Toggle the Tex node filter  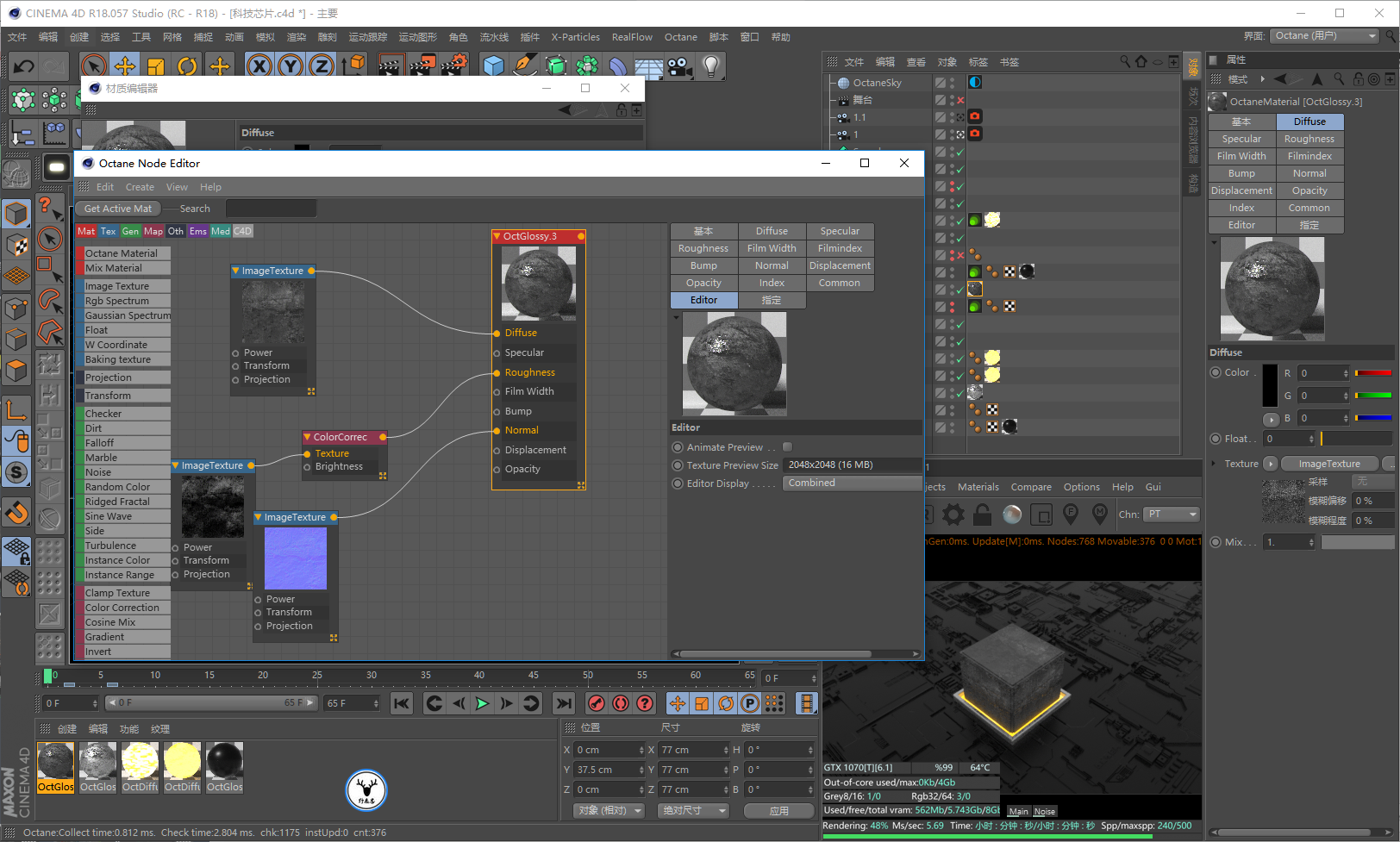(x=108, y=231)
